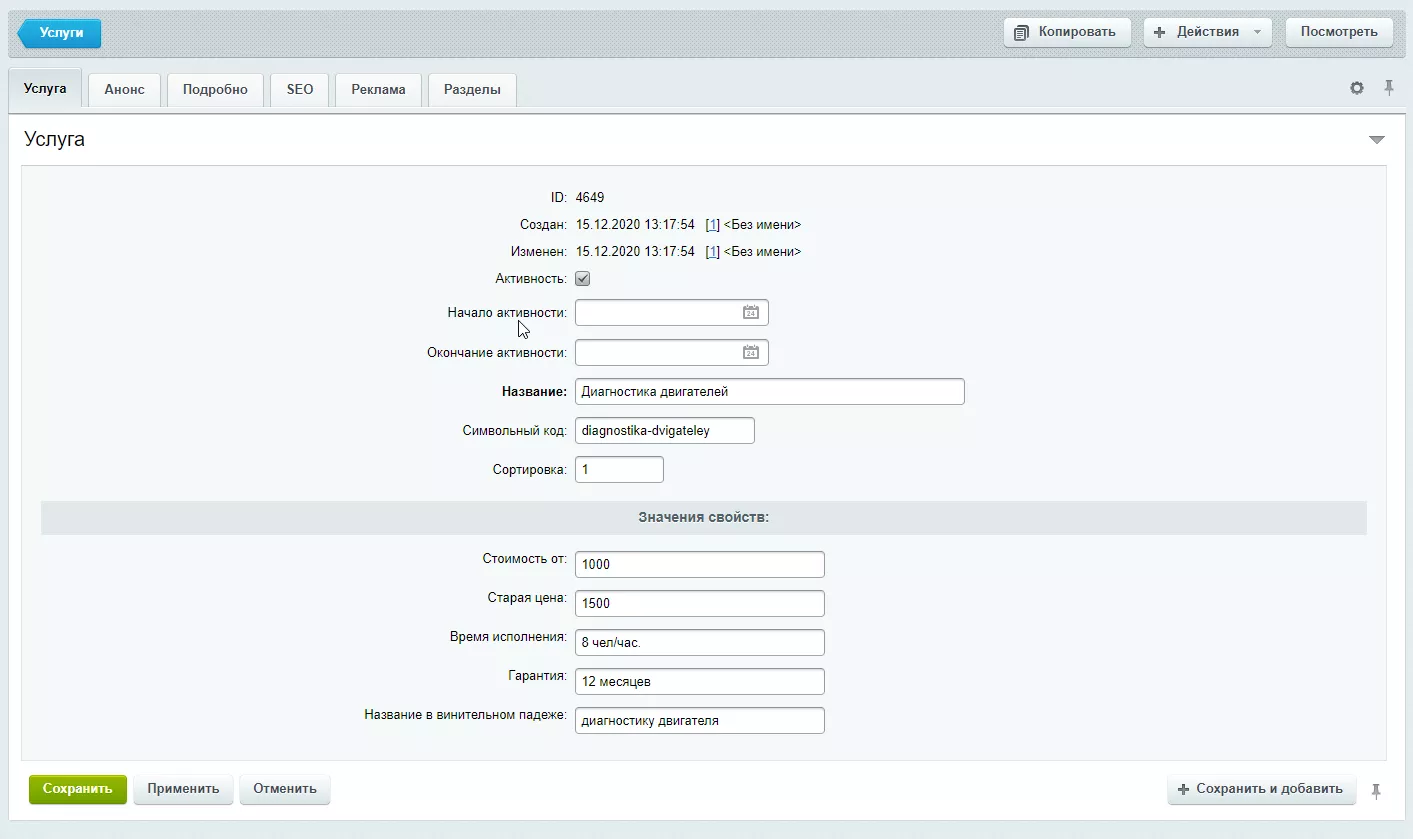Click the Посмотреть button
The width and height of the screenshot is (1413, 839).
(x=1339, y=32)
